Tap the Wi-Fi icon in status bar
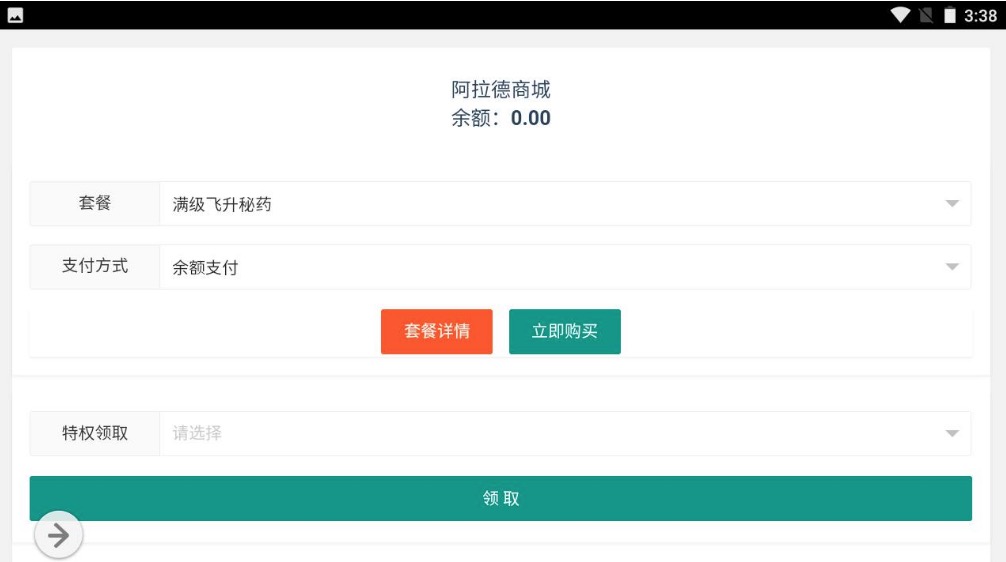The image size is (1006, 562). (900, 15)
